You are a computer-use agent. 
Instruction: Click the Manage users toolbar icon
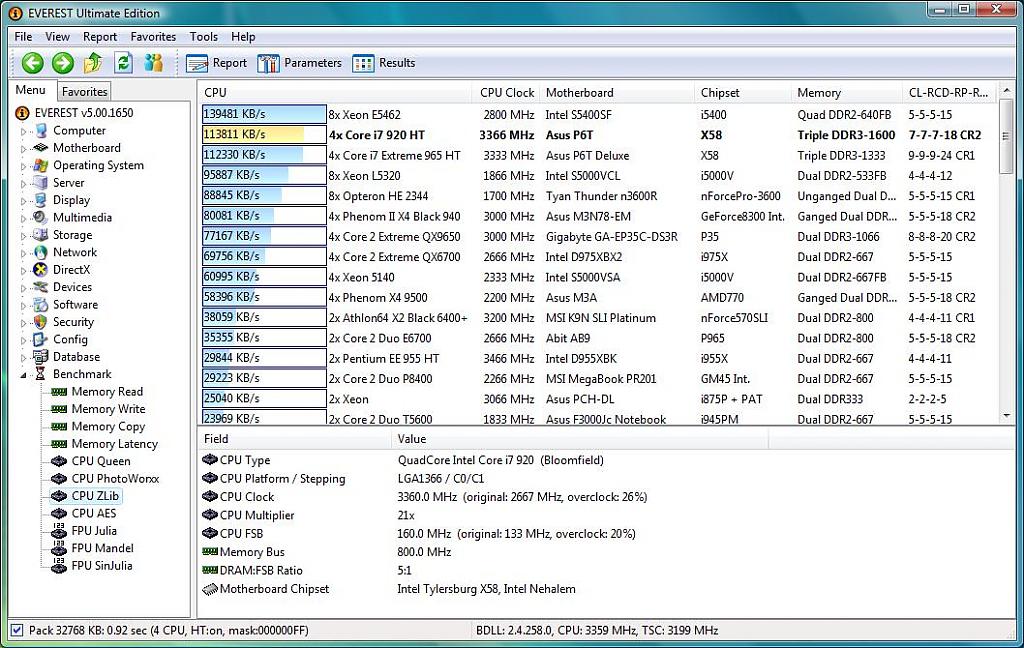(x=153, y=63)
